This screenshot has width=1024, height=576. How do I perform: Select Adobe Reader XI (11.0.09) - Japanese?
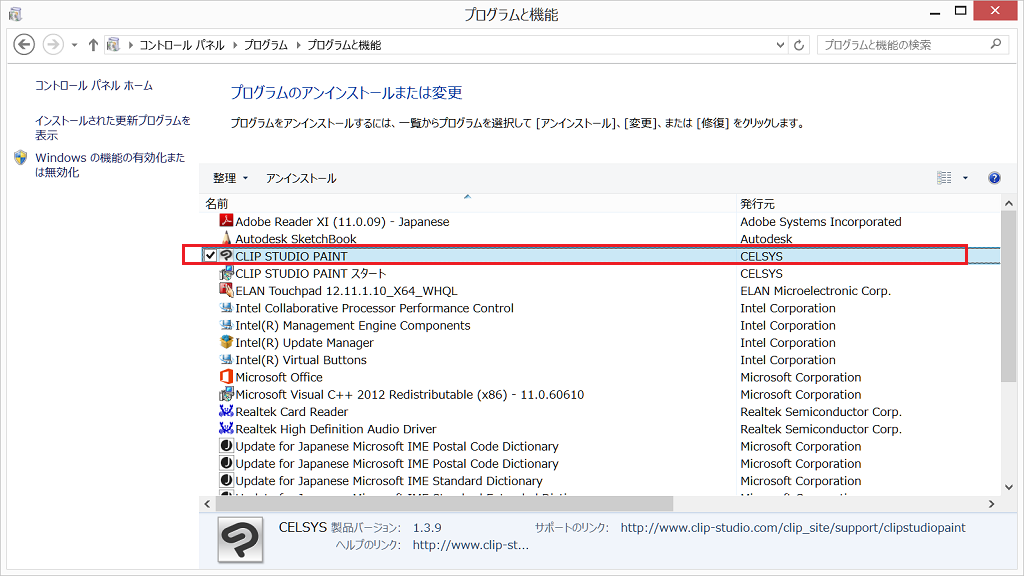click(342, 222)
